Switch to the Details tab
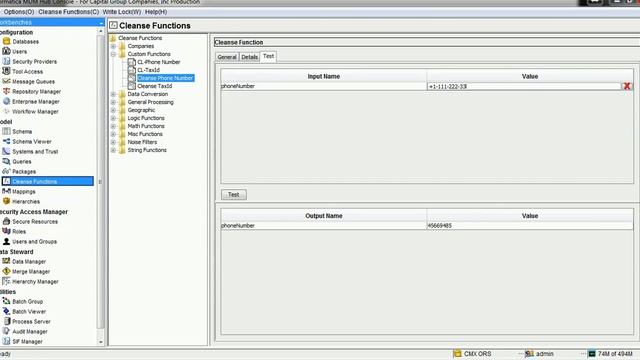The height and width of the screenshot is (360, 640). (x=249, y=57)
